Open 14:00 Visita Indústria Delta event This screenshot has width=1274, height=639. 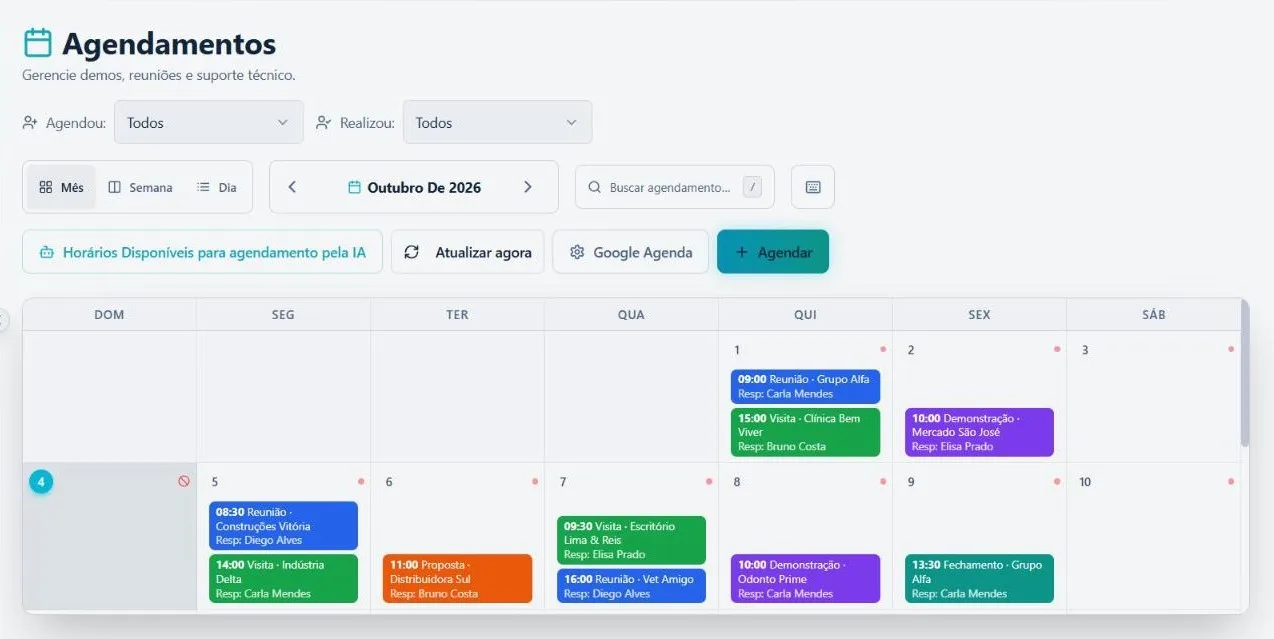point(283,579)
